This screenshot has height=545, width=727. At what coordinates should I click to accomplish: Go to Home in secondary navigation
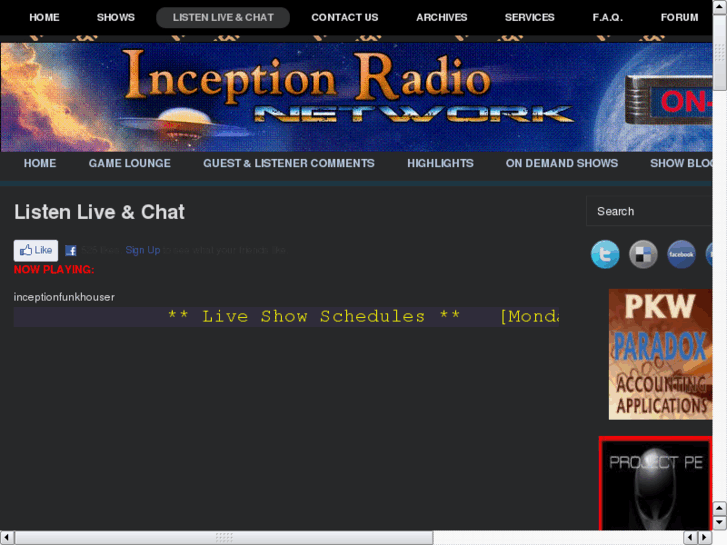(x=40, y=163)
